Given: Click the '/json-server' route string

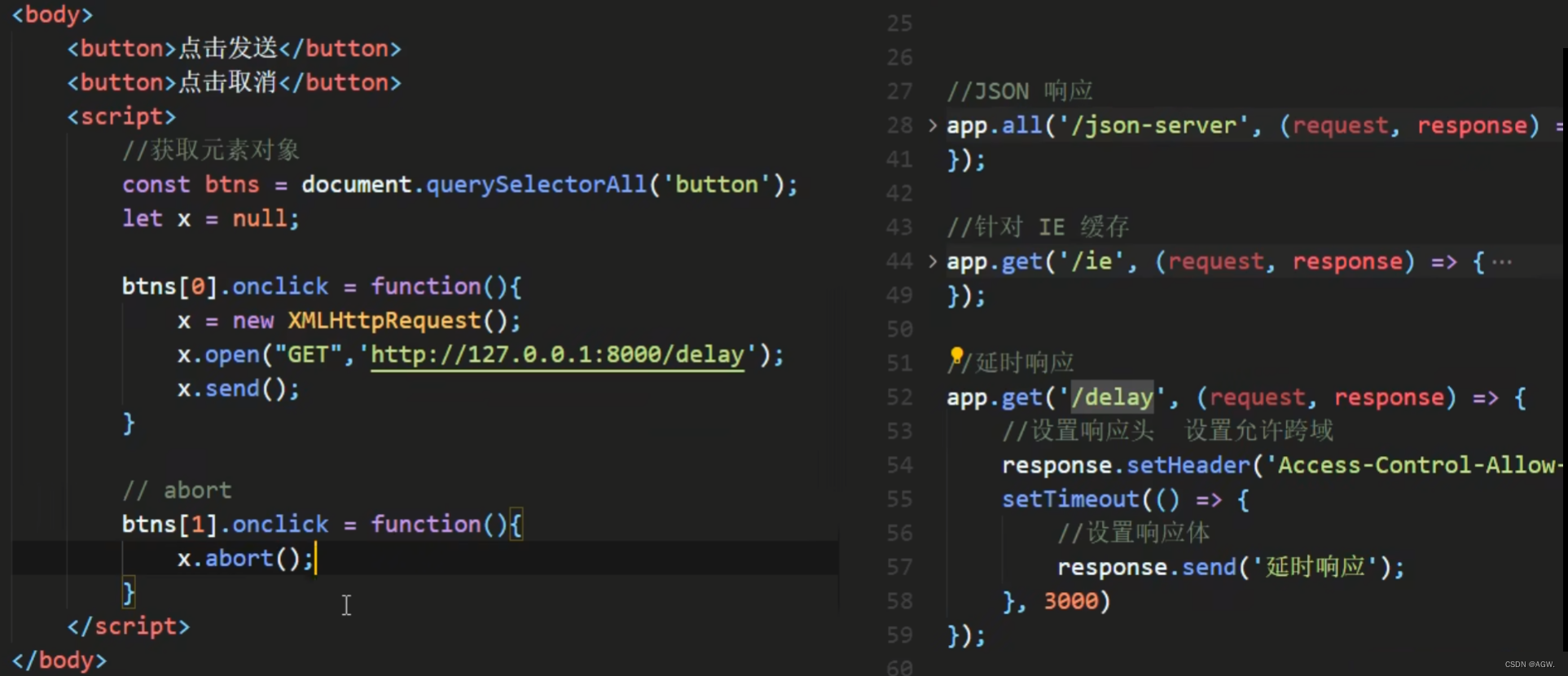Looking at the screenshot, I should 1153,125.
